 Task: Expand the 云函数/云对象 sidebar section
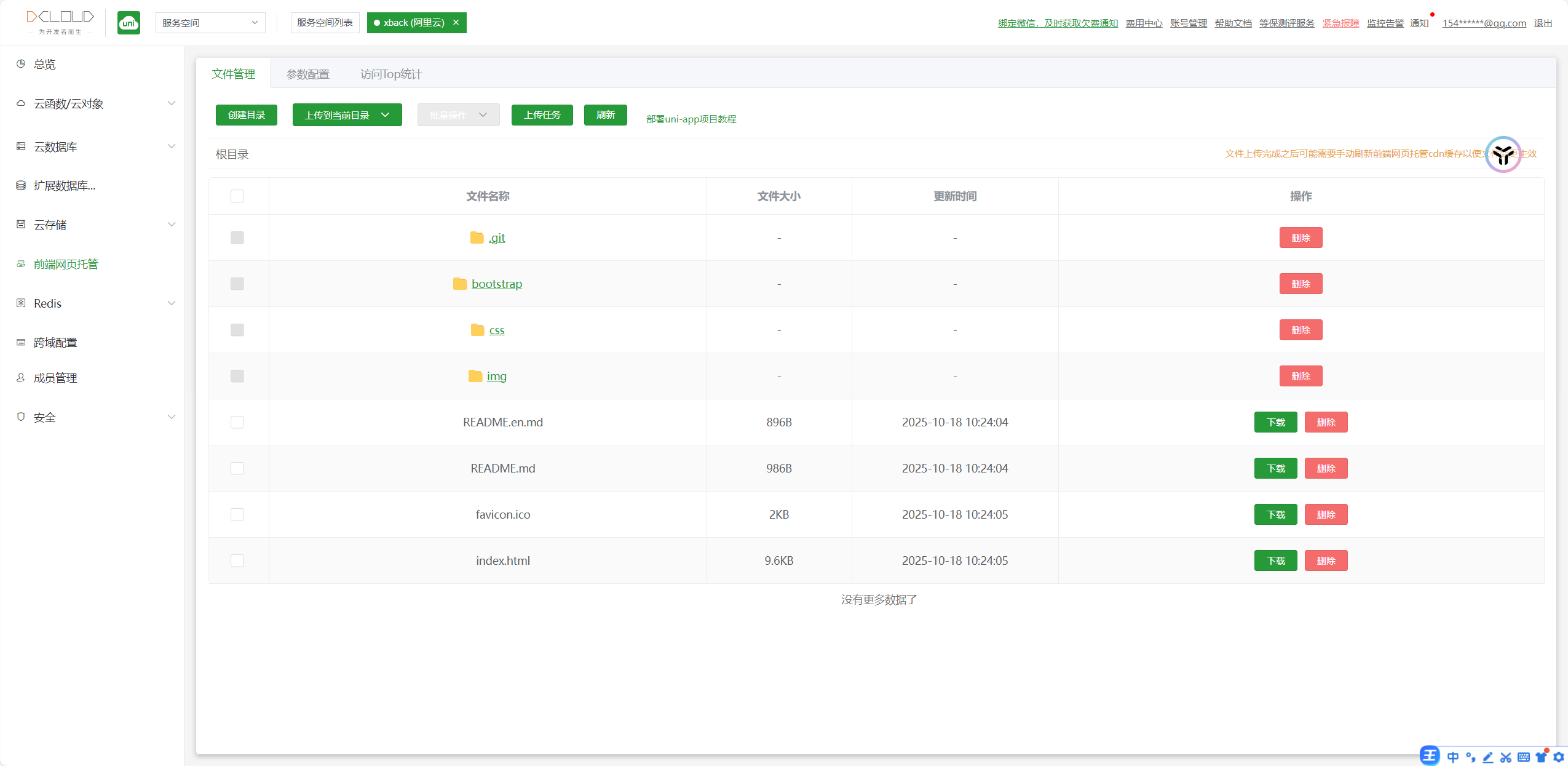coord(172,103)
